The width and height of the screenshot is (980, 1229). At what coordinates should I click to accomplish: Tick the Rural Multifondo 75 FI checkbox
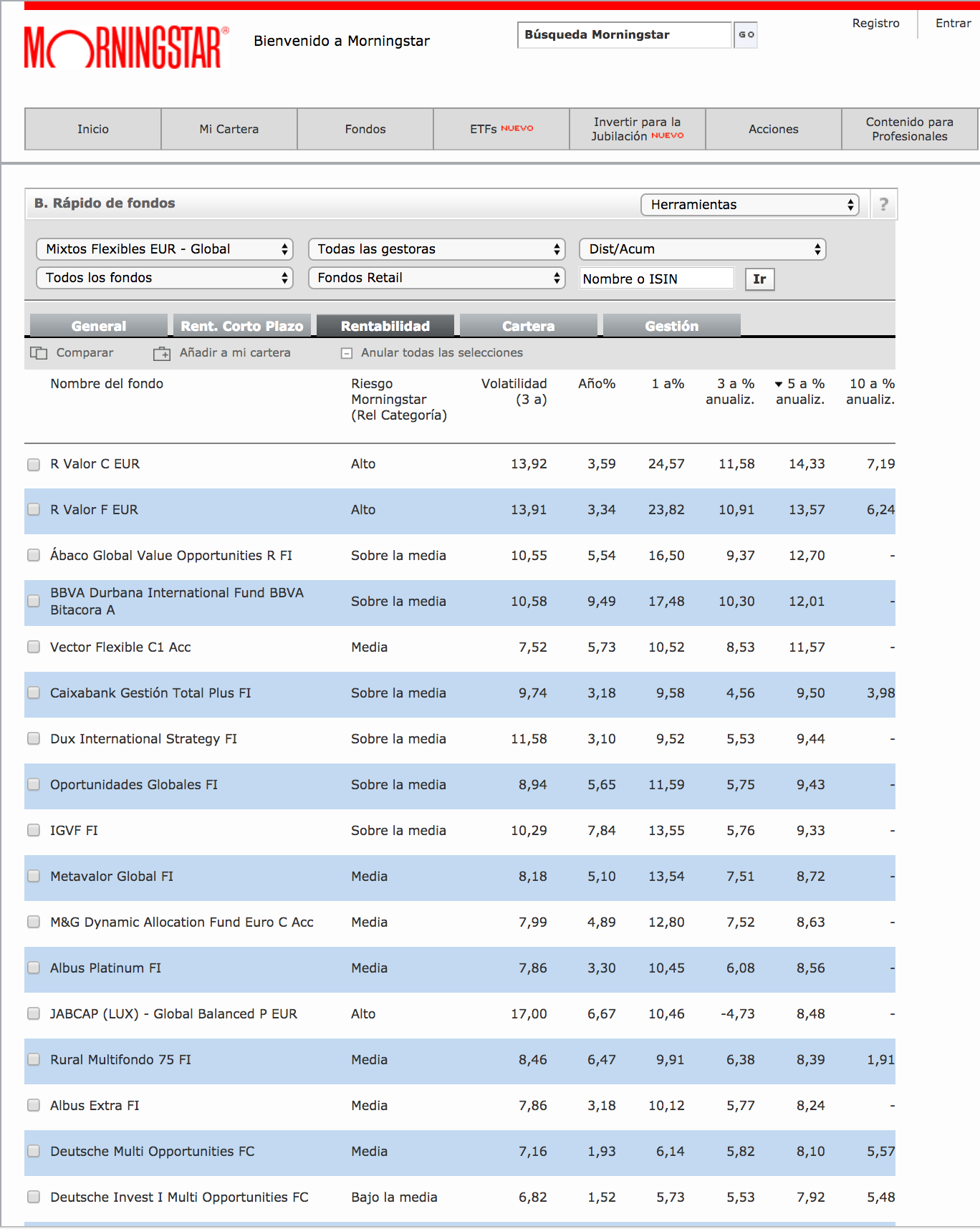click(34, 1060)
